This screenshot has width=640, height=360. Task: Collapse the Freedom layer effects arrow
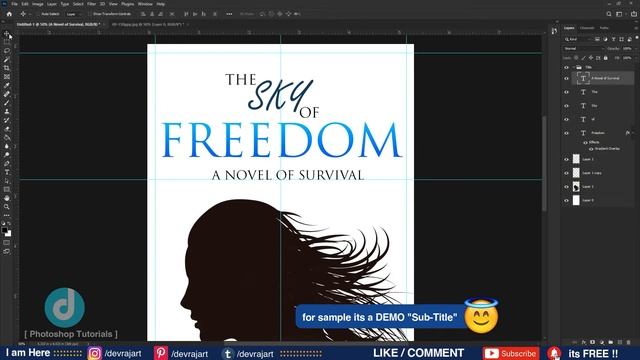pyautogui.click(x=632, y=133)
